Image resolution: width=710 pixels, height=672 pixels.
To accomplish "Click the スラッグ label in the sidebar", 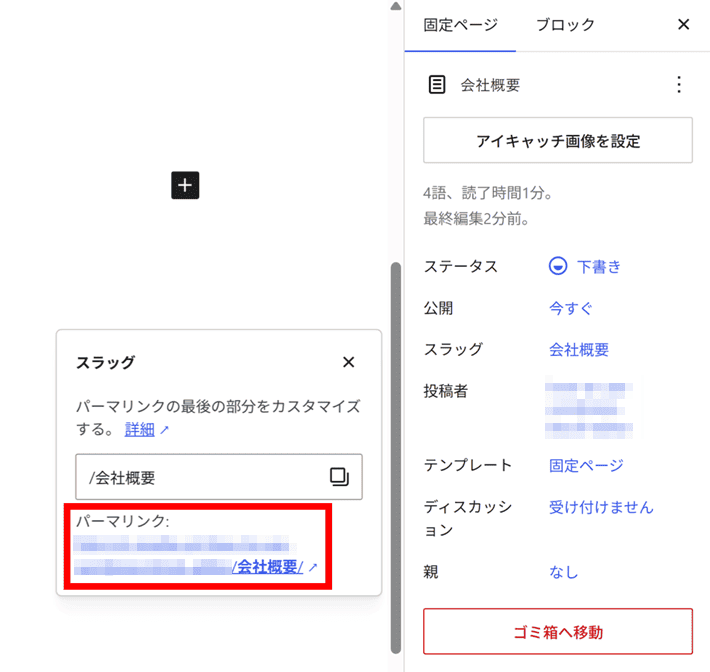I will (x=453, y=350).
